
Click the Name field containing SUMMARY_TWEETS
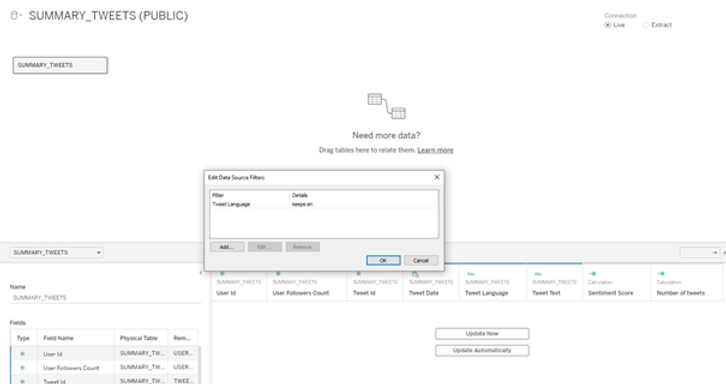105,297
